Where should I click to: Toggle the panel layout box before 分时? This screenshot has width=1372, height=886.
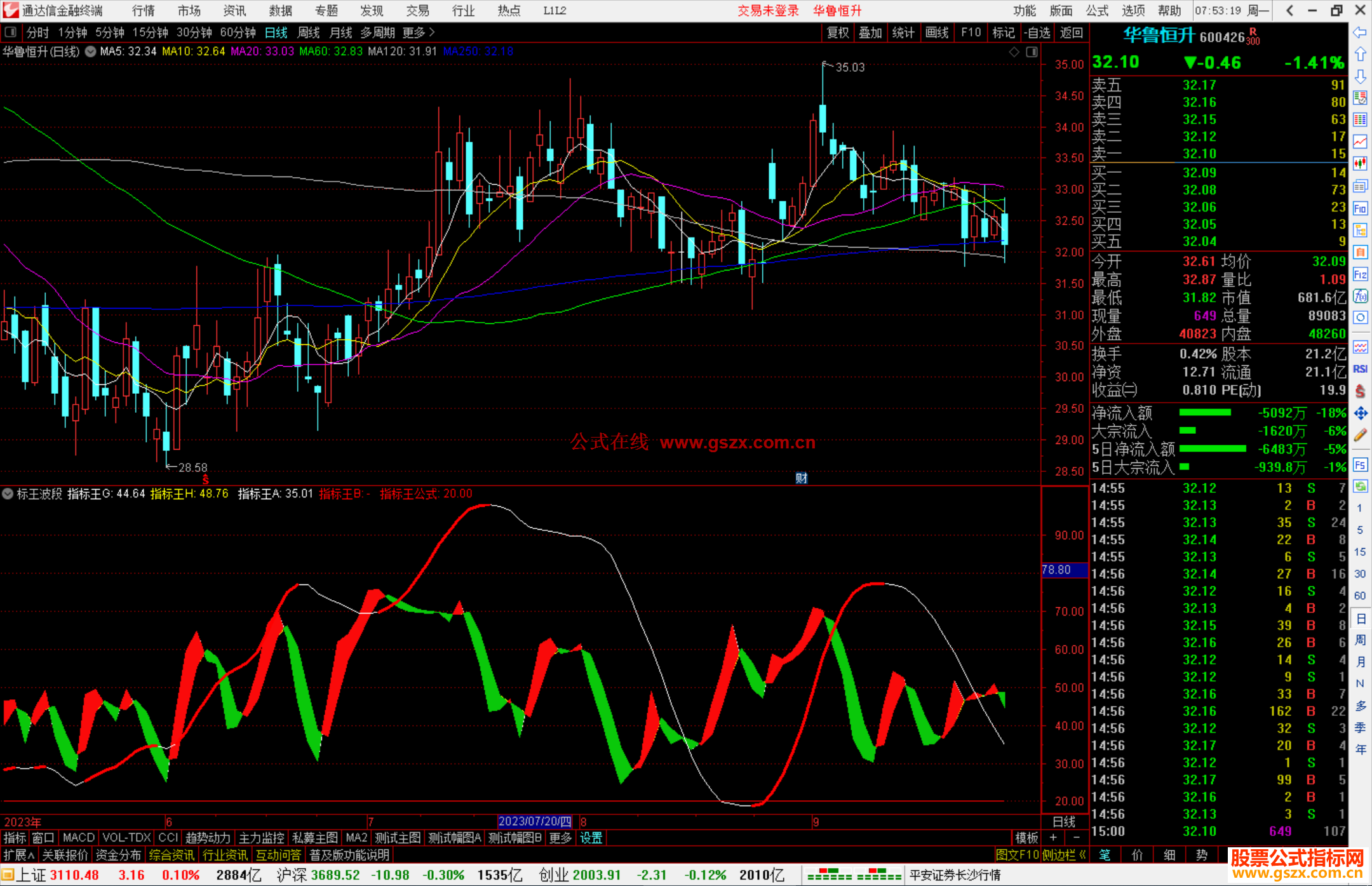pyautogui.click(x=10, y=32)
